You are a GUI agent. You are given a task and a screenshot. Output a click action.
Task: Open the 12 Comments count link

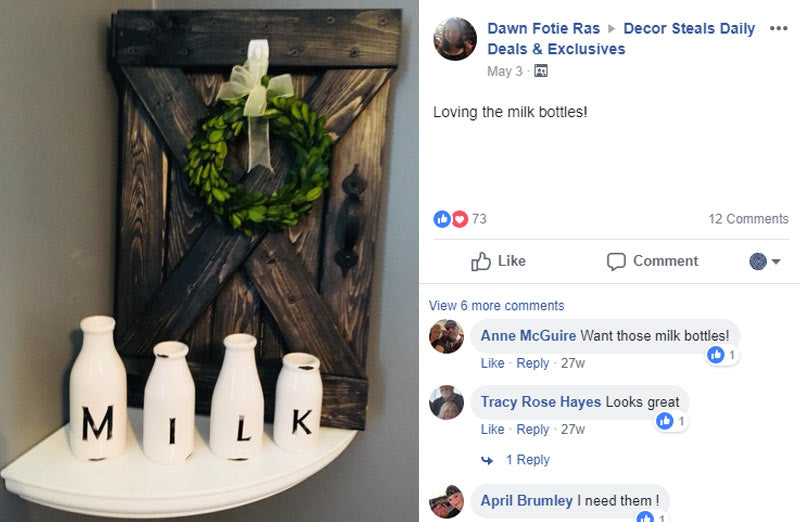[x=748, y=219]
